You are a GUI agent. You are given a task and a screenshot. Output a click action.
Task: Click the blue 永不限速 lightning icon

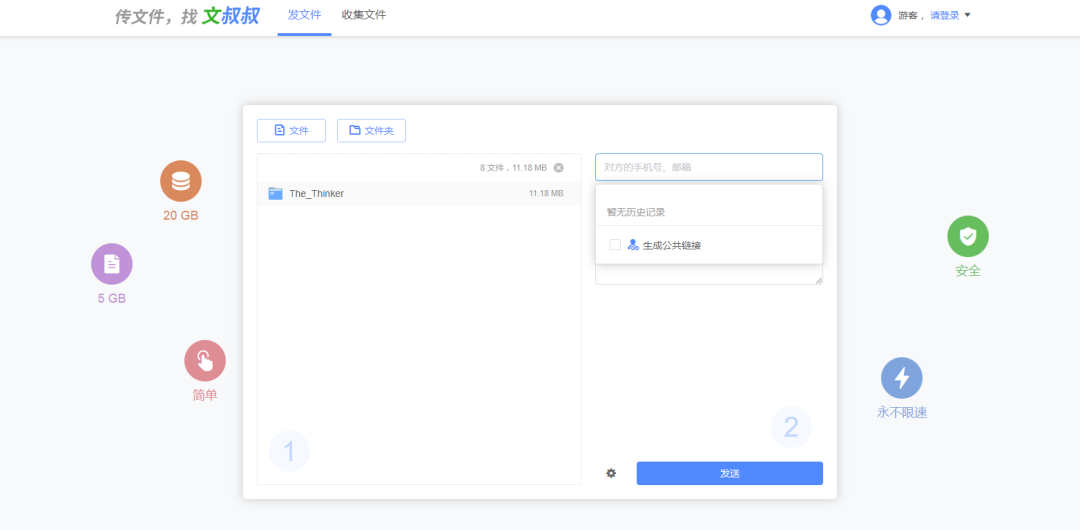tap(902, 378)
